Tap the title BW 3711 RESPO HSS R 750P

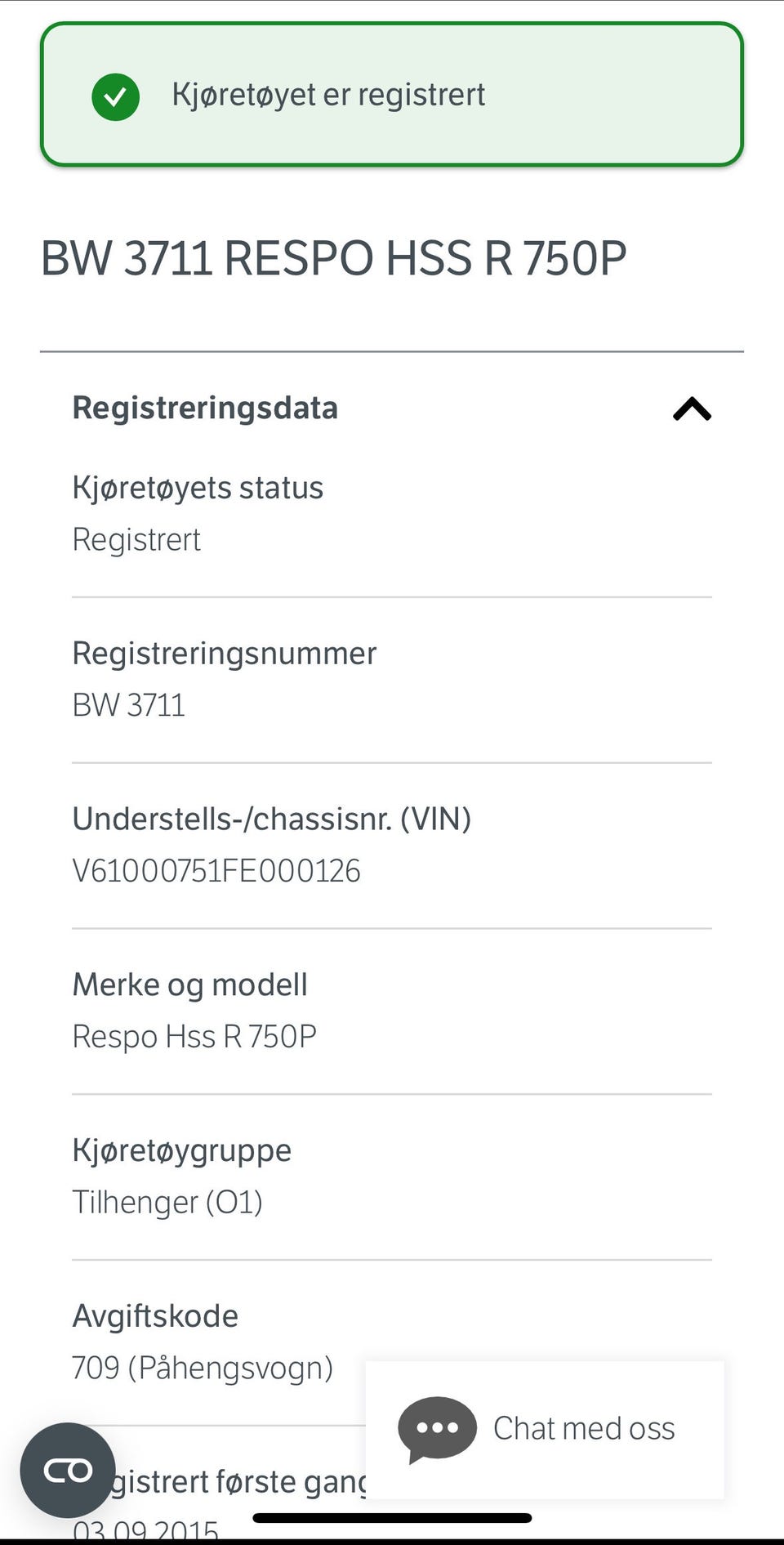click(334, 259)
